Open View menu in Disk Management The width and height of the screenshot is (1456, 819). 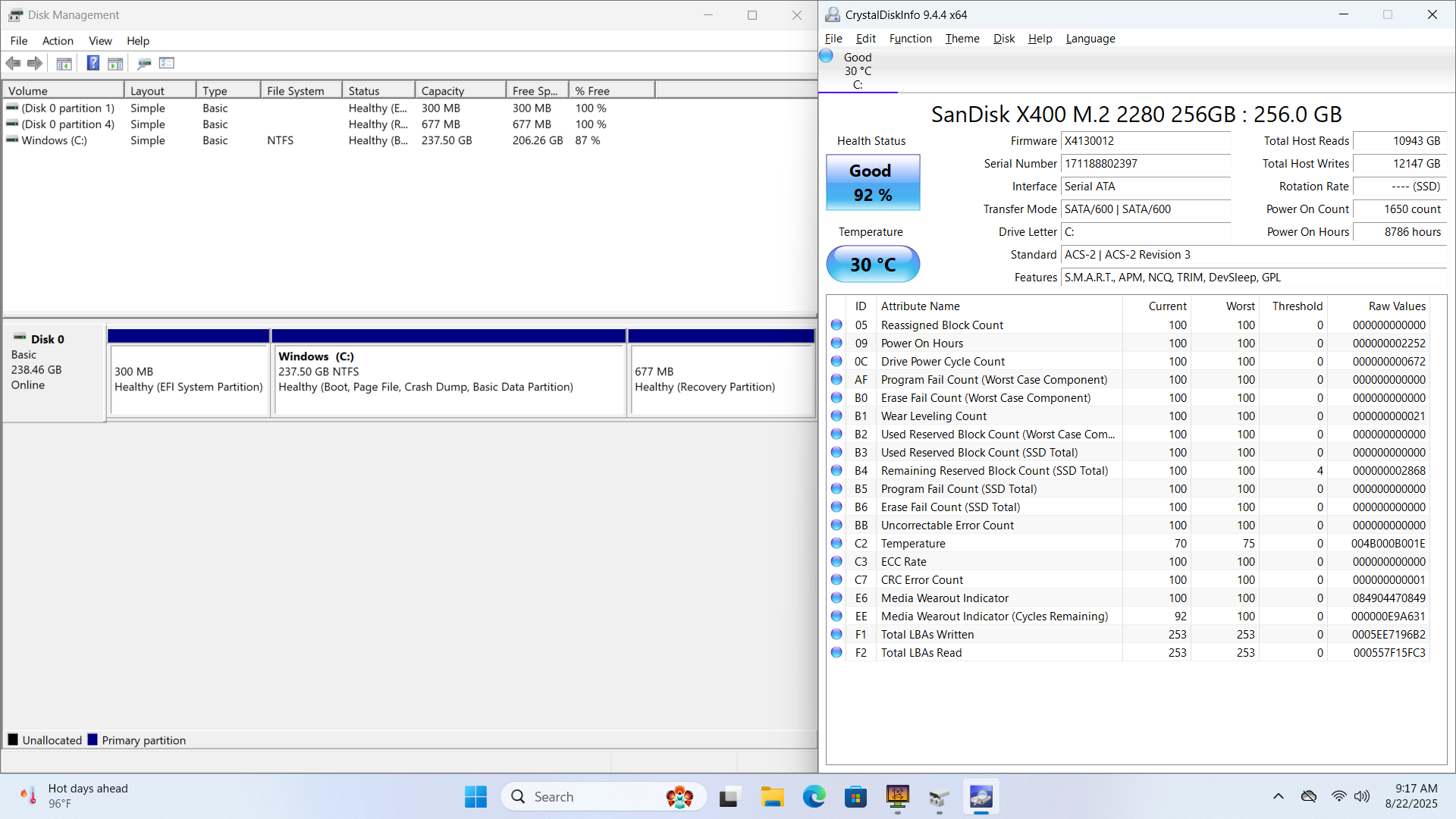tap(100, 41)
